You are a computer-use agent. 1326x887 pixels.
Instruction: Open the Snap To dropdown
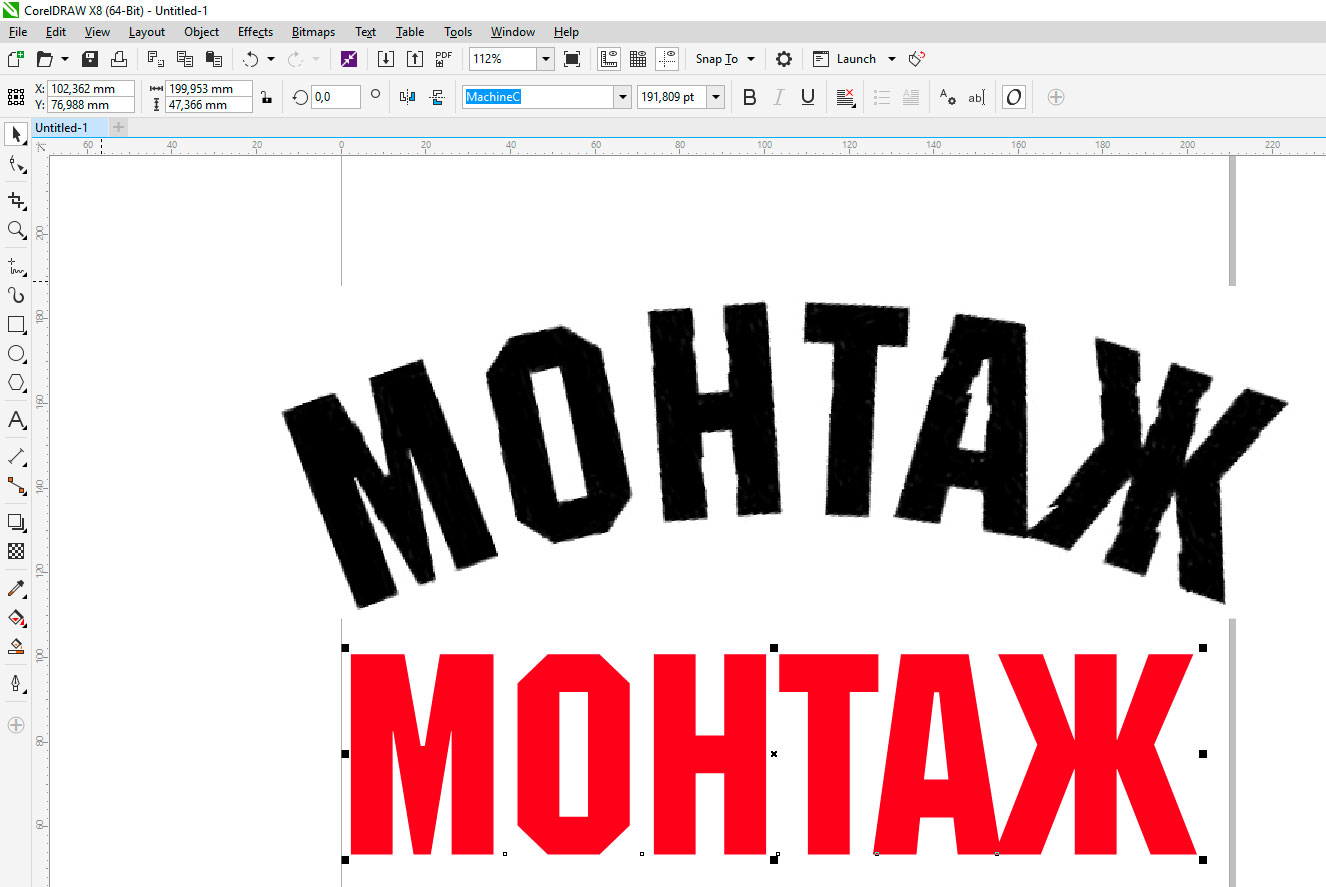725,59
